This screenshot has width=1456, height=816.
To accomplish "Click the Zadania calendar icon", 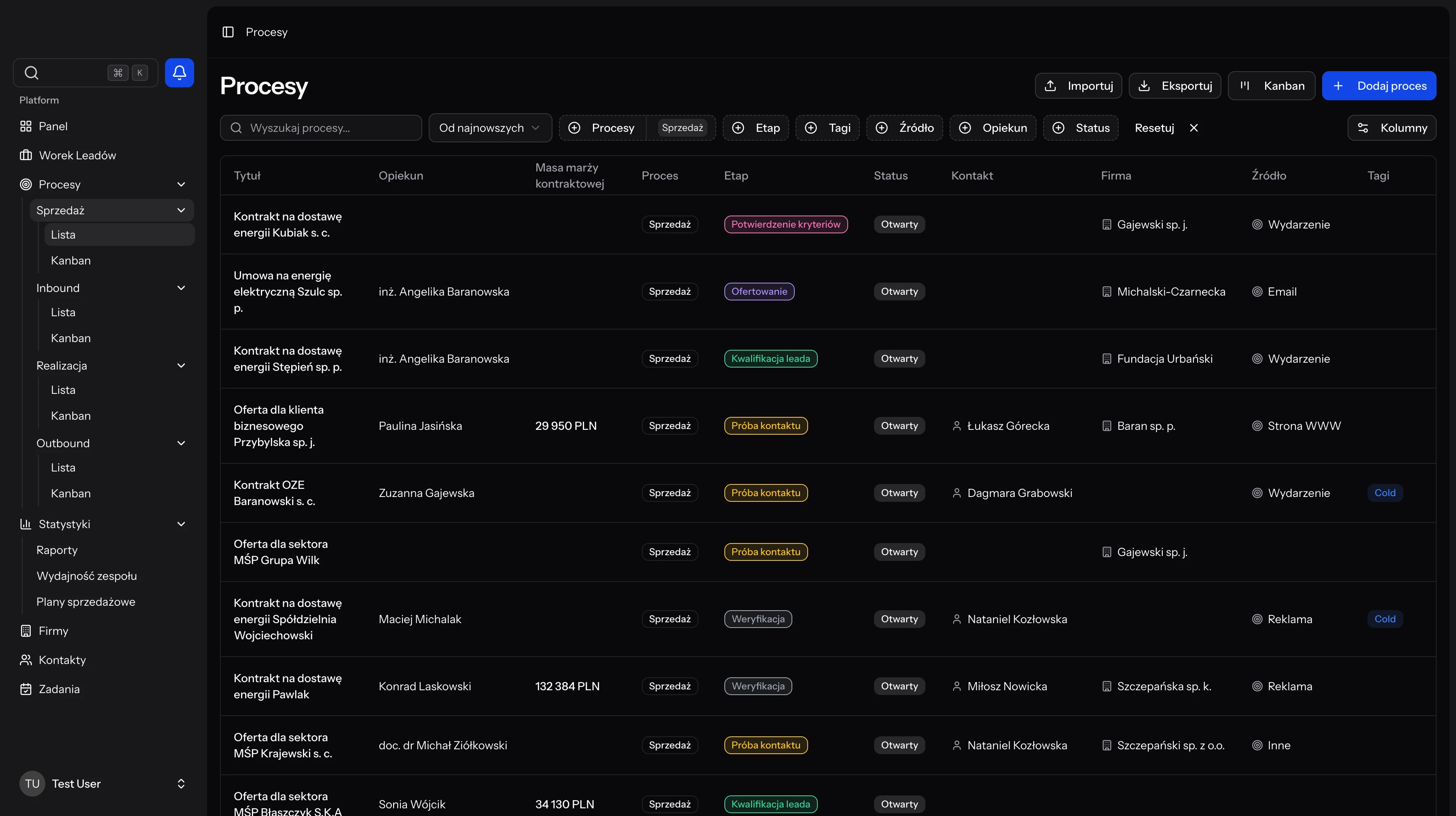I will pos(25,689).
